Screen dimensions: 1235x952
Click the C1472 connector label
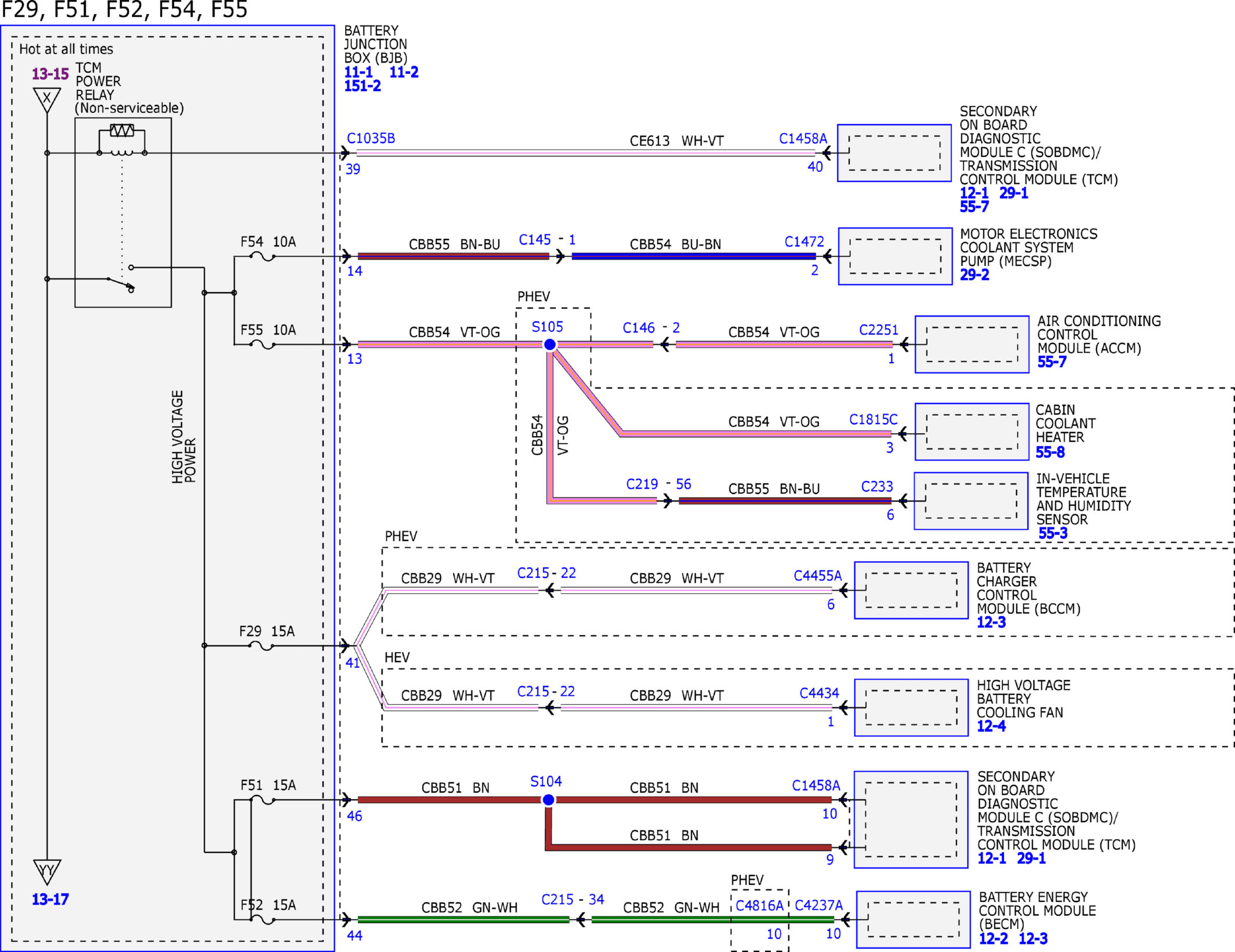pos(804,242)
